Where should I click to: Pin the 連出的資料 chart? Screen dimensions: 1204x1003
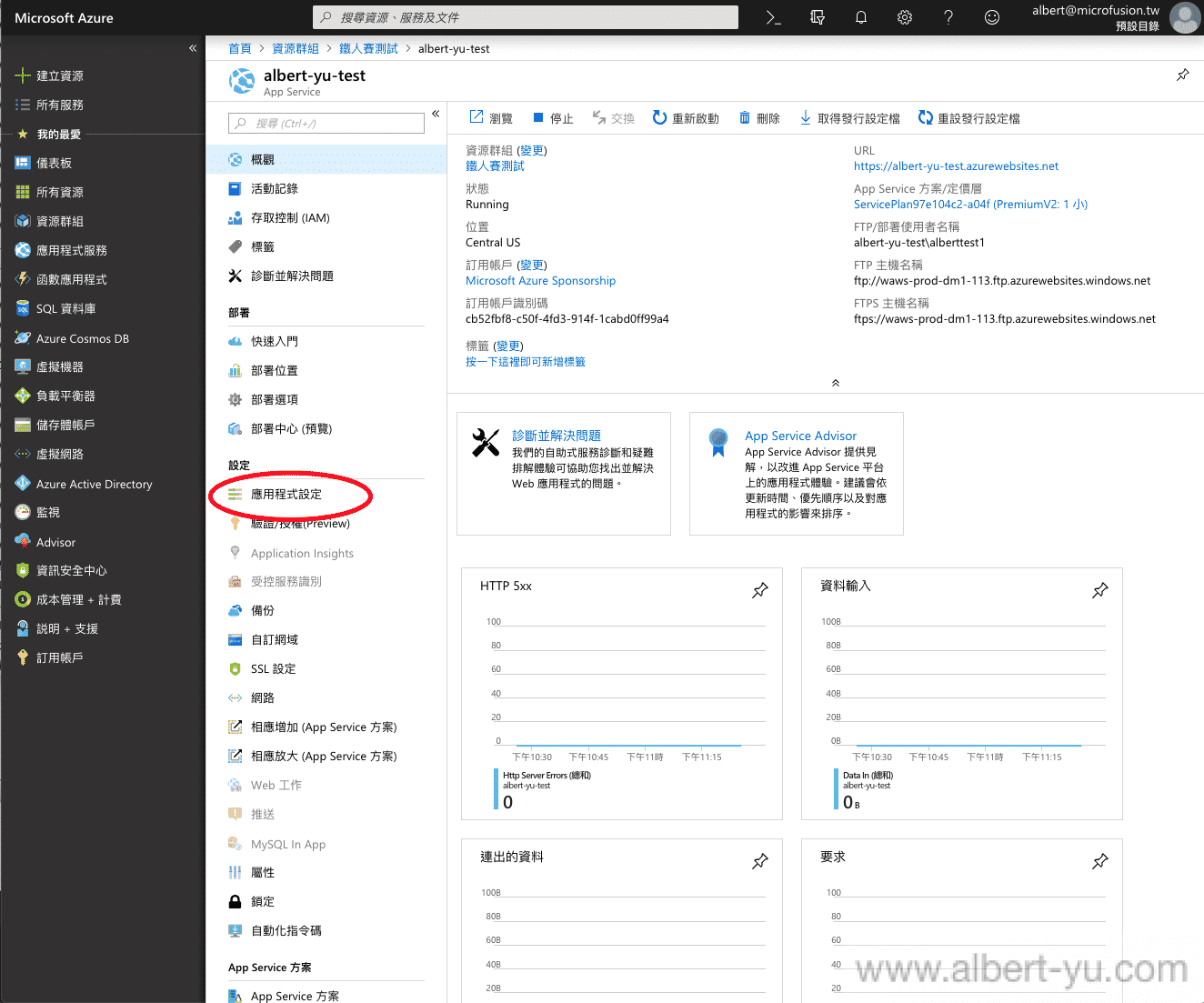(x=760, y=861)
